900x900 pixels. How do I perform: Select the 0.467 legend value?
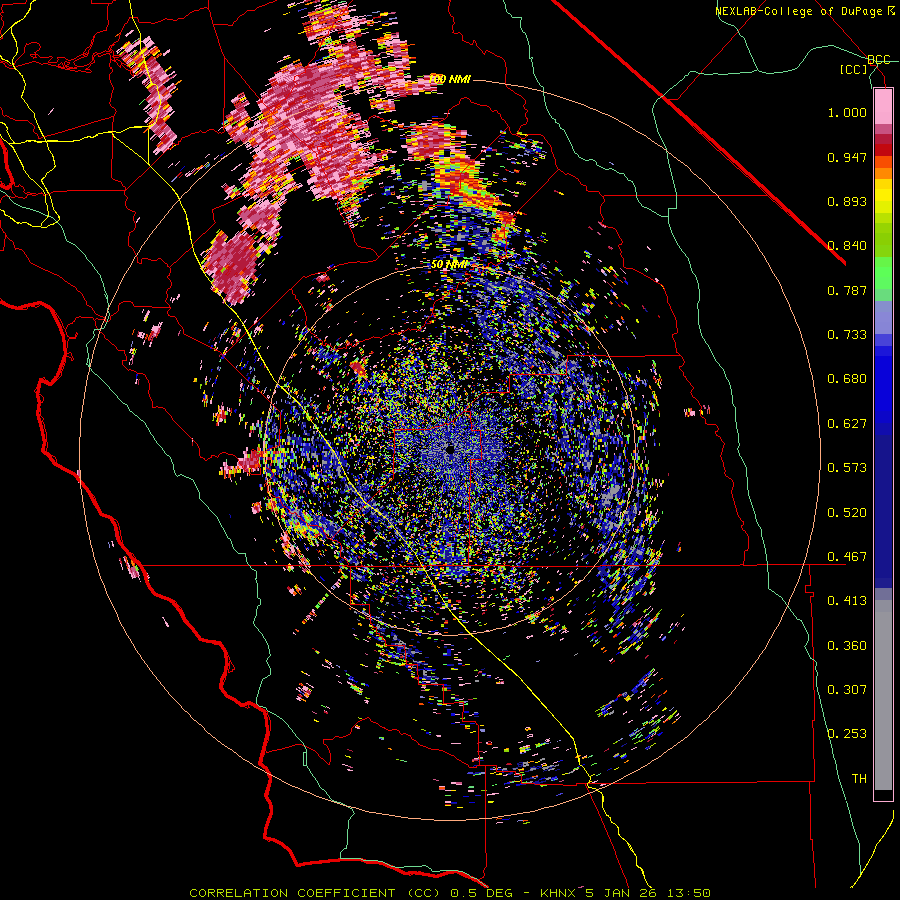click(x=847, y=557)
